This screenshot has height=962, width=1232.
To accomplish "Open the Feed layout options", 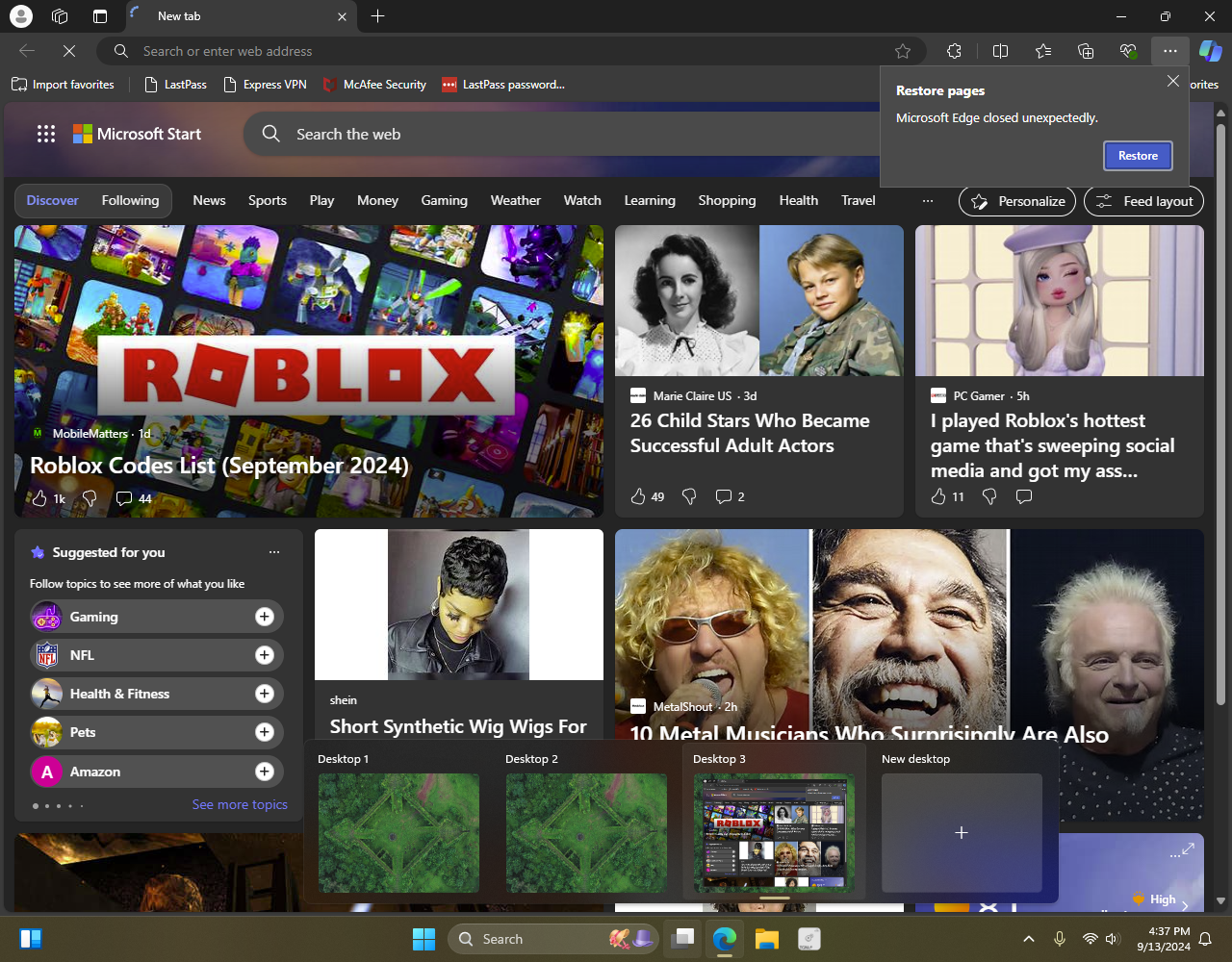I will pyautogui.click(x=1143, y=201).
